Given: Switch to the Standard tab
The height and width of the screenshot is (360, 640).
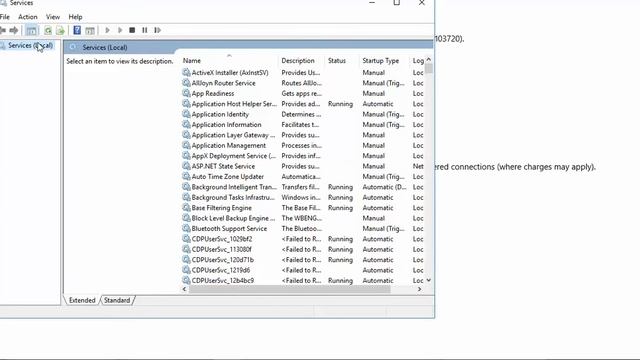Looking at the screenshot, I should (117, 300).
